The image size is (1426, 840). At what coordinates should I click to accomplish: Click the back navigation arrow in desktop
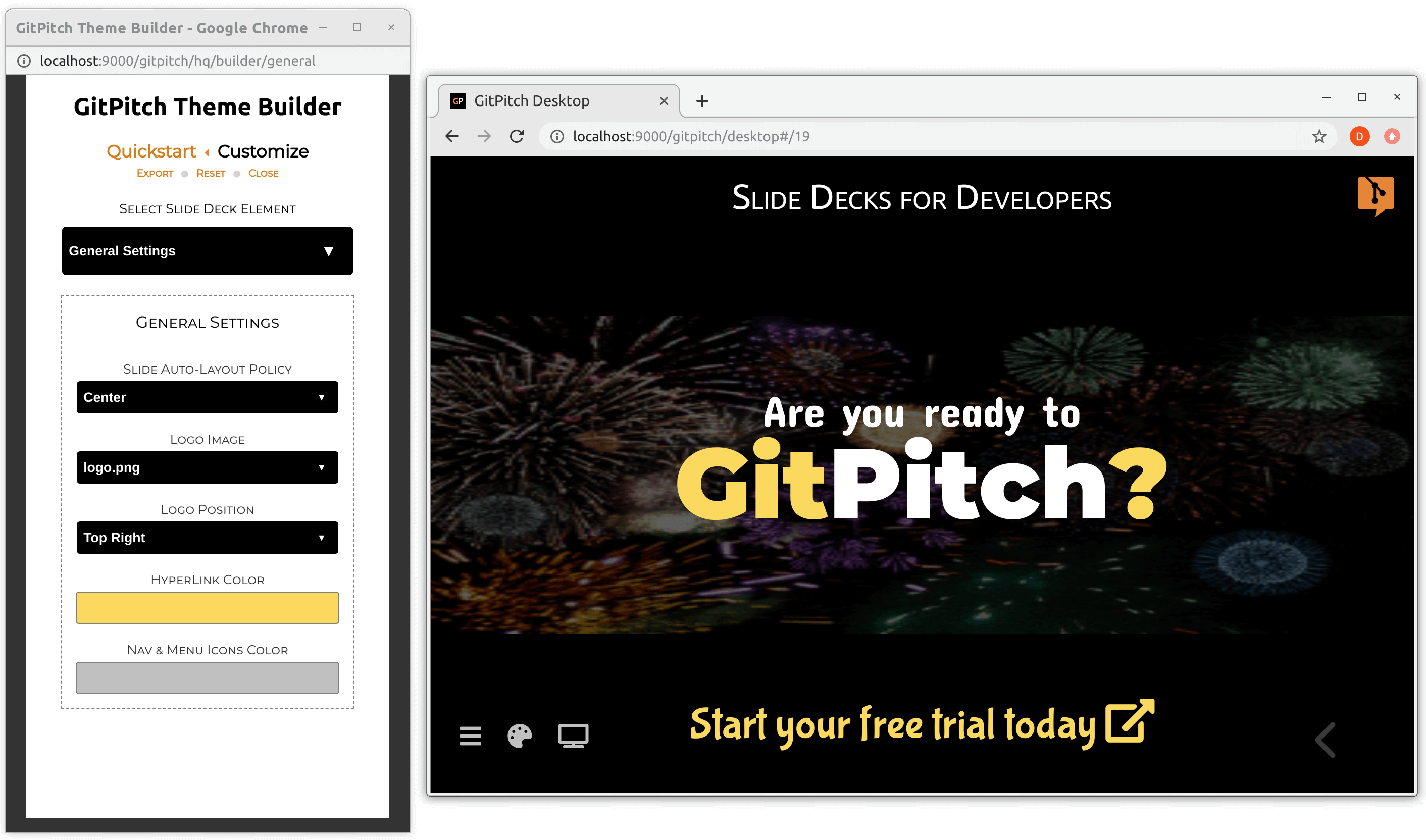(x=1326, y=740)
